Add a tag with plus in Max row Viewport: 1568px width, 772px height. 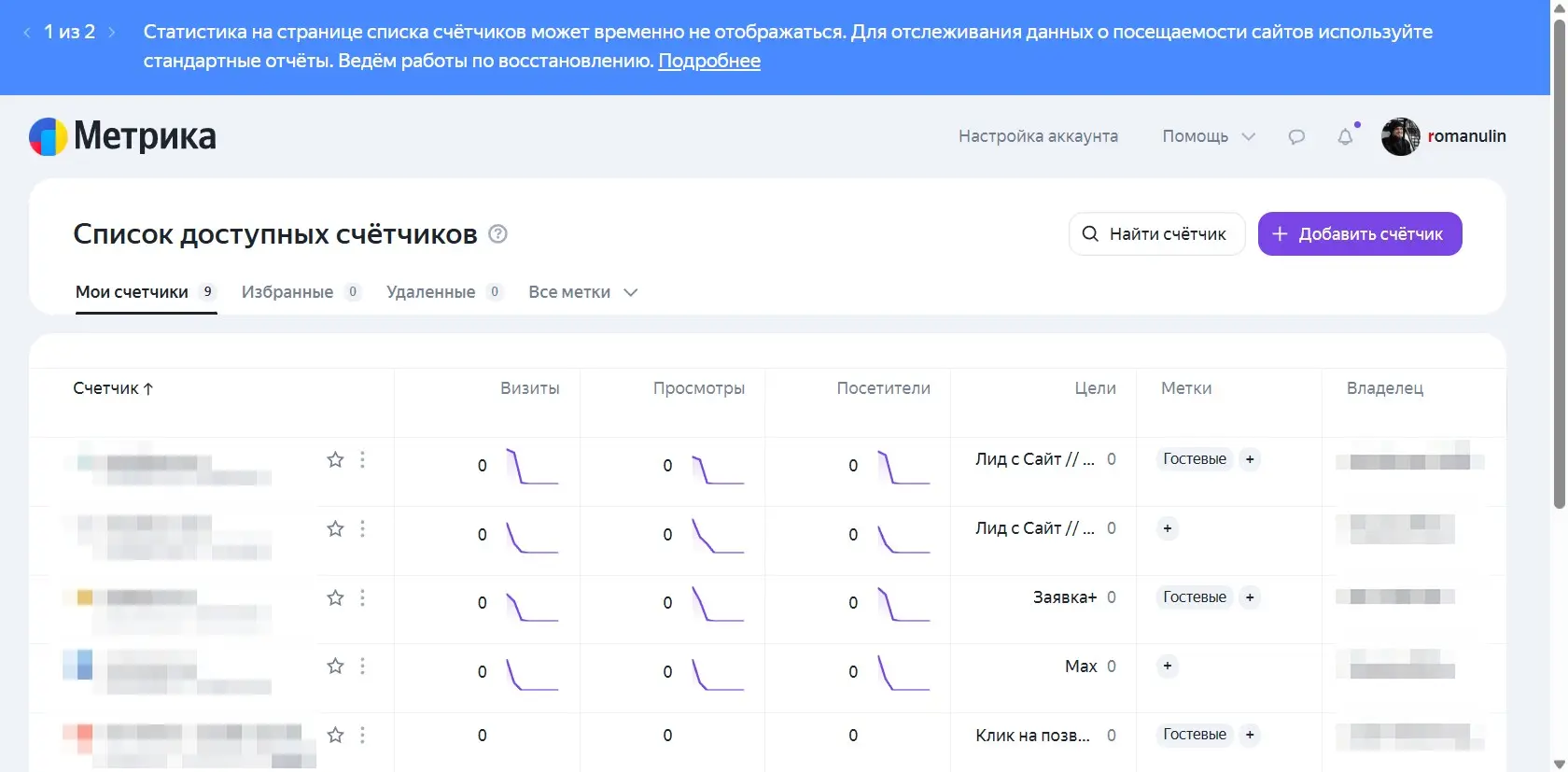pos(1167,666)
